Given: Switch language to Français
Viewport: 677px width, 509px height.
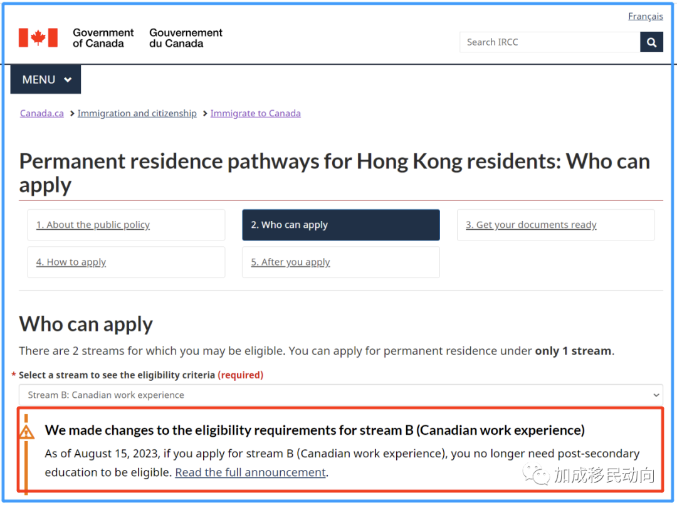Looking at the screenshot, I should (645, 16).
